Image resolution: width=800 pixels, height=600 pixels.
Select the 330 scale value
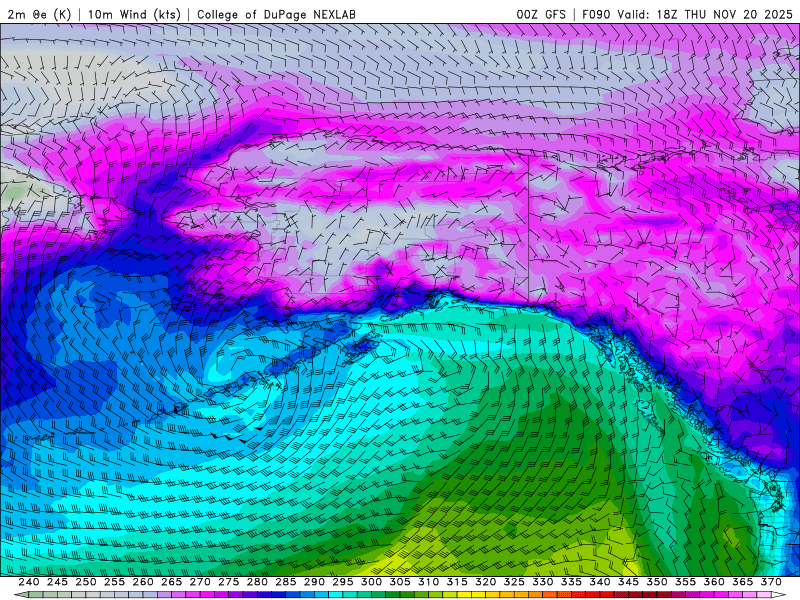[543, 582]
